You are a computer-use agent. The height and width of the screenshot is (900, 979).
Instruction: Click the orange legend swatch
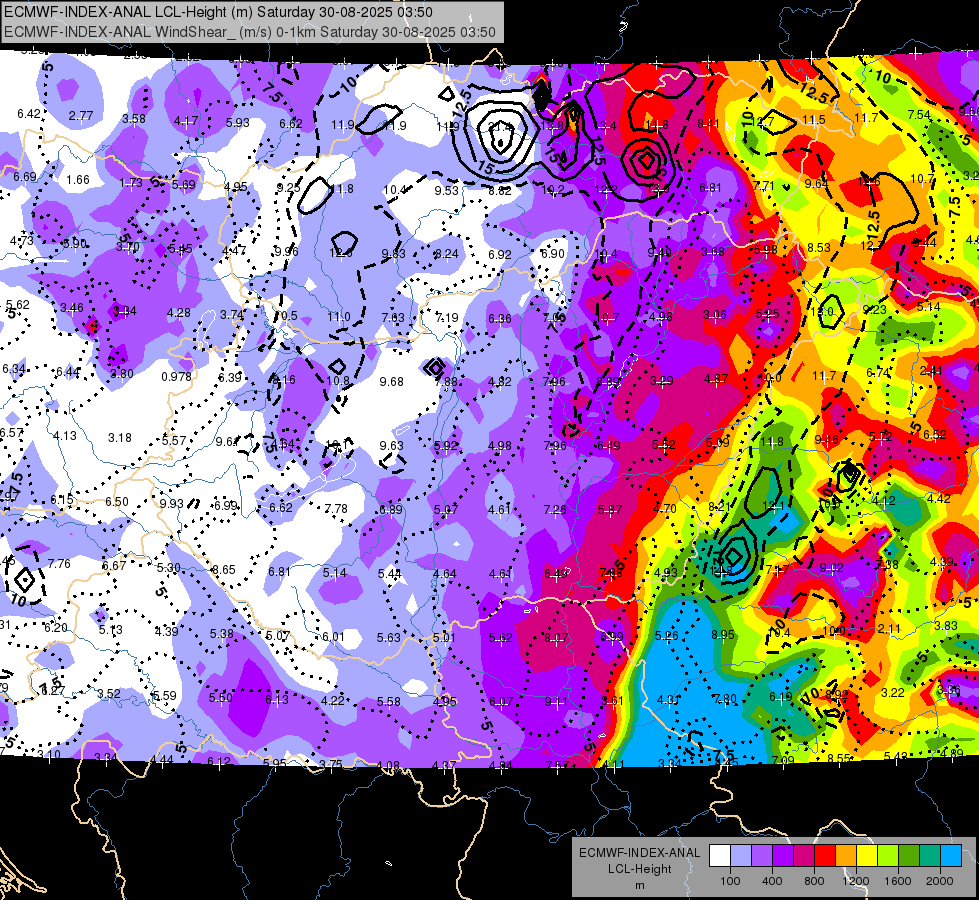[846, 856]
